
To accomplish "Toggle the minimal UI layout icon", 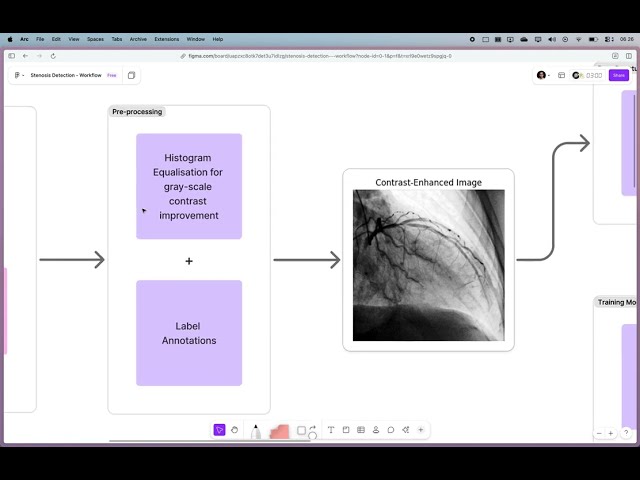I will [561, 75].
